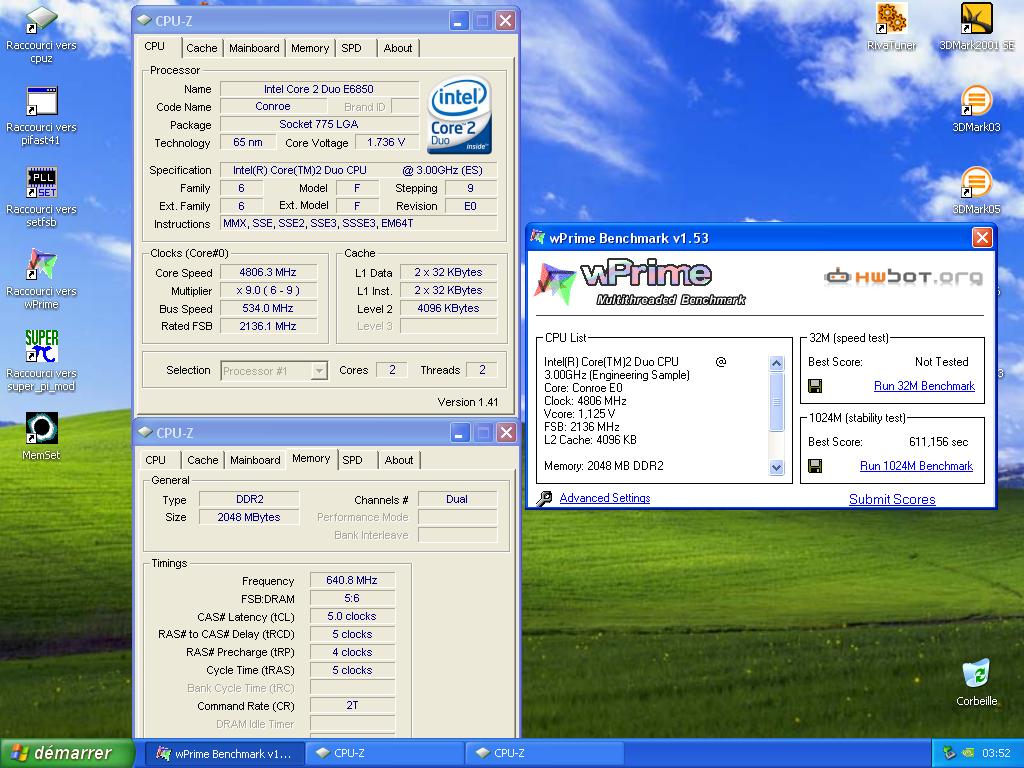Click Run 32M Benchmark link
Viewport: 1024px width, 768px height.
tap(924, 386)
